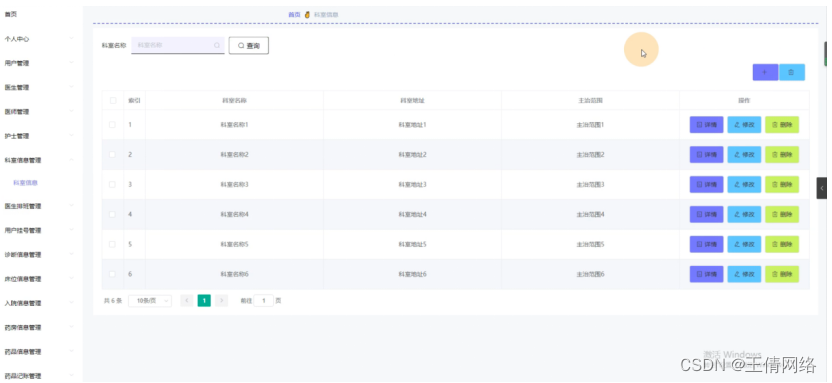Image resolution: width=832 pixels, height=383 pixels.
Task: Click 科室地址 column header
Action: (412, 100)
